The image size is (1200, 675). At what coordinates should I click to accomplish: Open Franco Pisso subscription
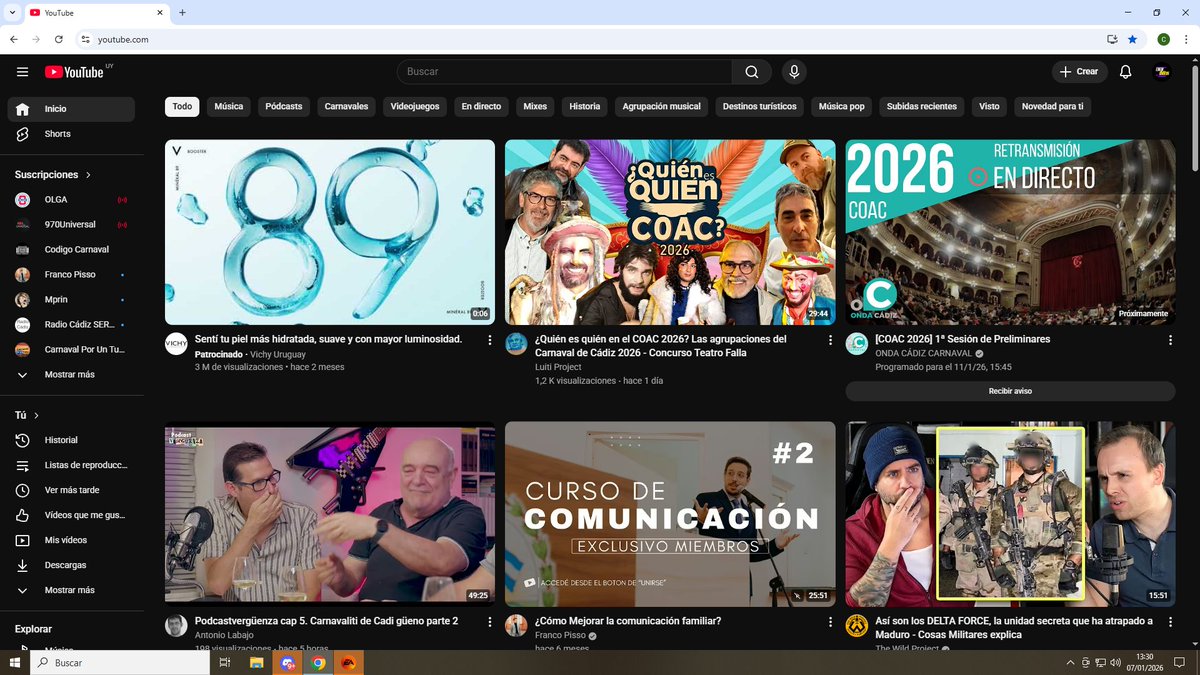click(x=71, y=274)
